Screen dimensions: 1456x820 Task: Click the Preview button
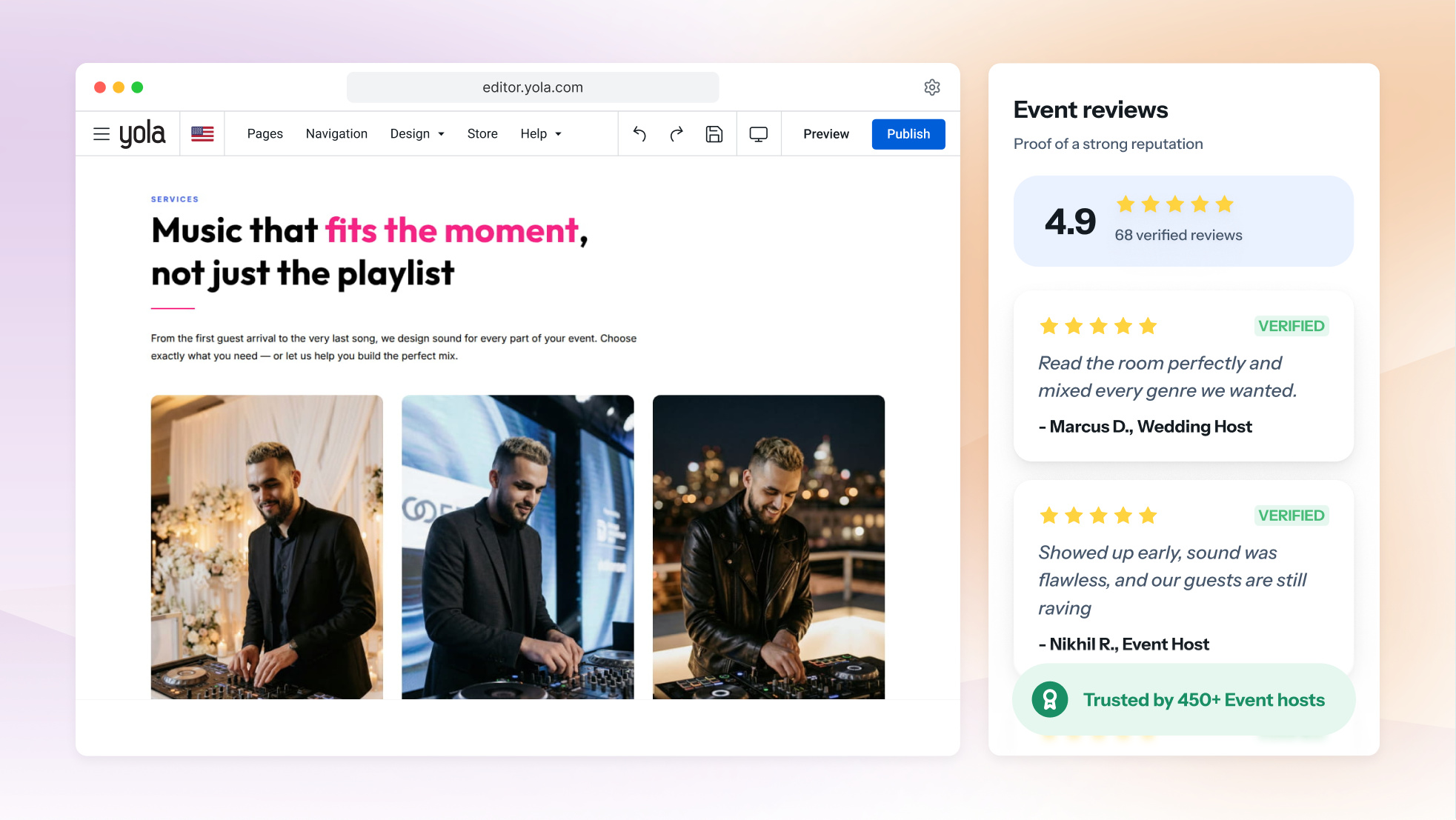click(826, 134)
